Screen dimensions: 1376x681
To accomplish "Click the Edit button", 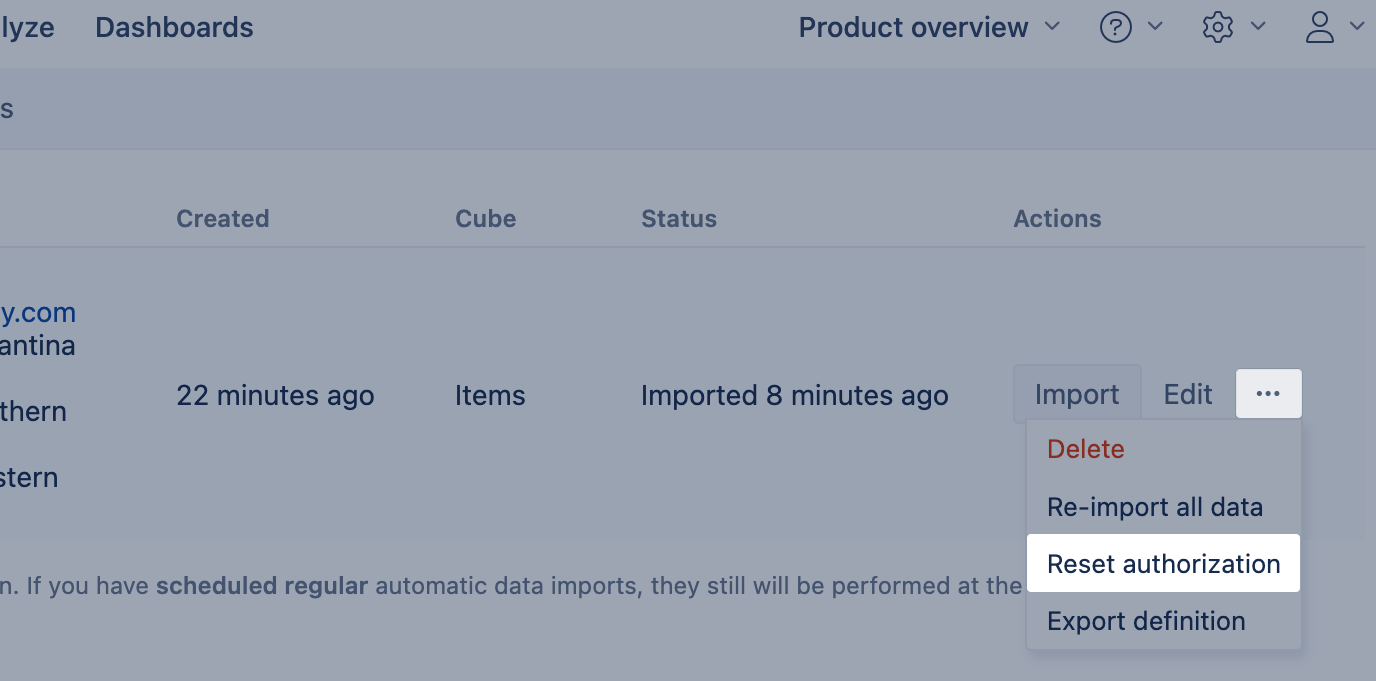I will tap(1187, 394).
